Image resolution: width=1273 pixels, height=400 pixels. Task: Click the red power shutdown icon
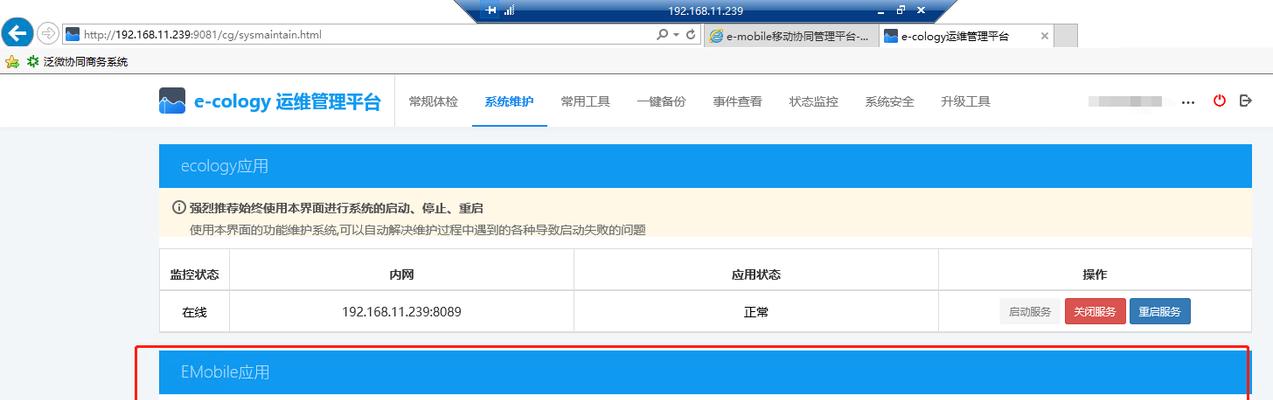coord(1219,101)
